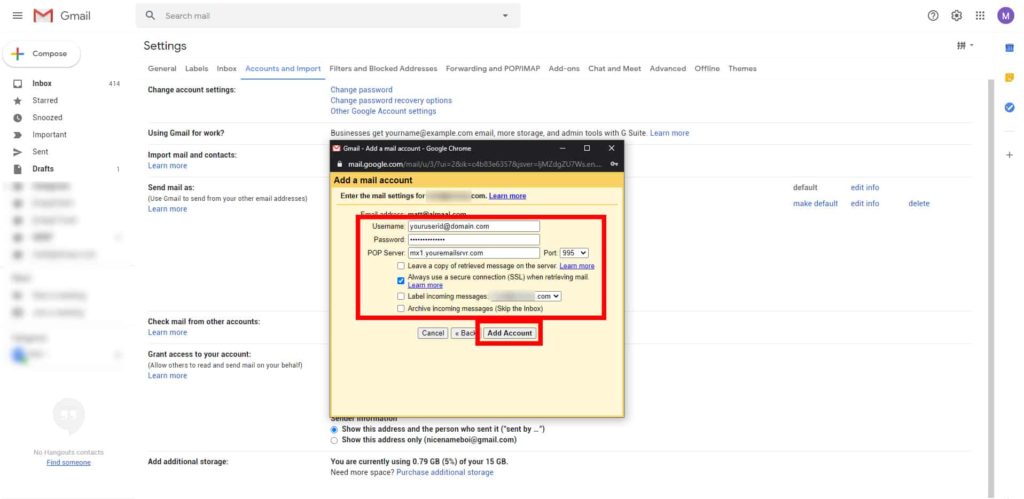Click Learn more under Grant access
Image resolution: width=1024 pixels, height=499 pixels.
pyautogui.click(x=167, y=376)
